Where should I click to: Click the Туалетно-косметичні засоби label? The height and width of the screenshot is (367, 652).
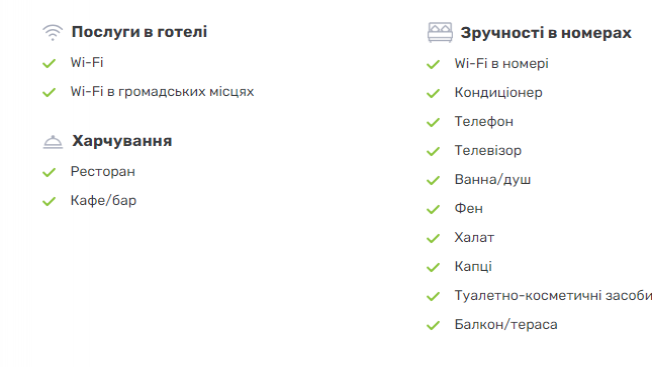pyautogui.click(x=553, y=296)
